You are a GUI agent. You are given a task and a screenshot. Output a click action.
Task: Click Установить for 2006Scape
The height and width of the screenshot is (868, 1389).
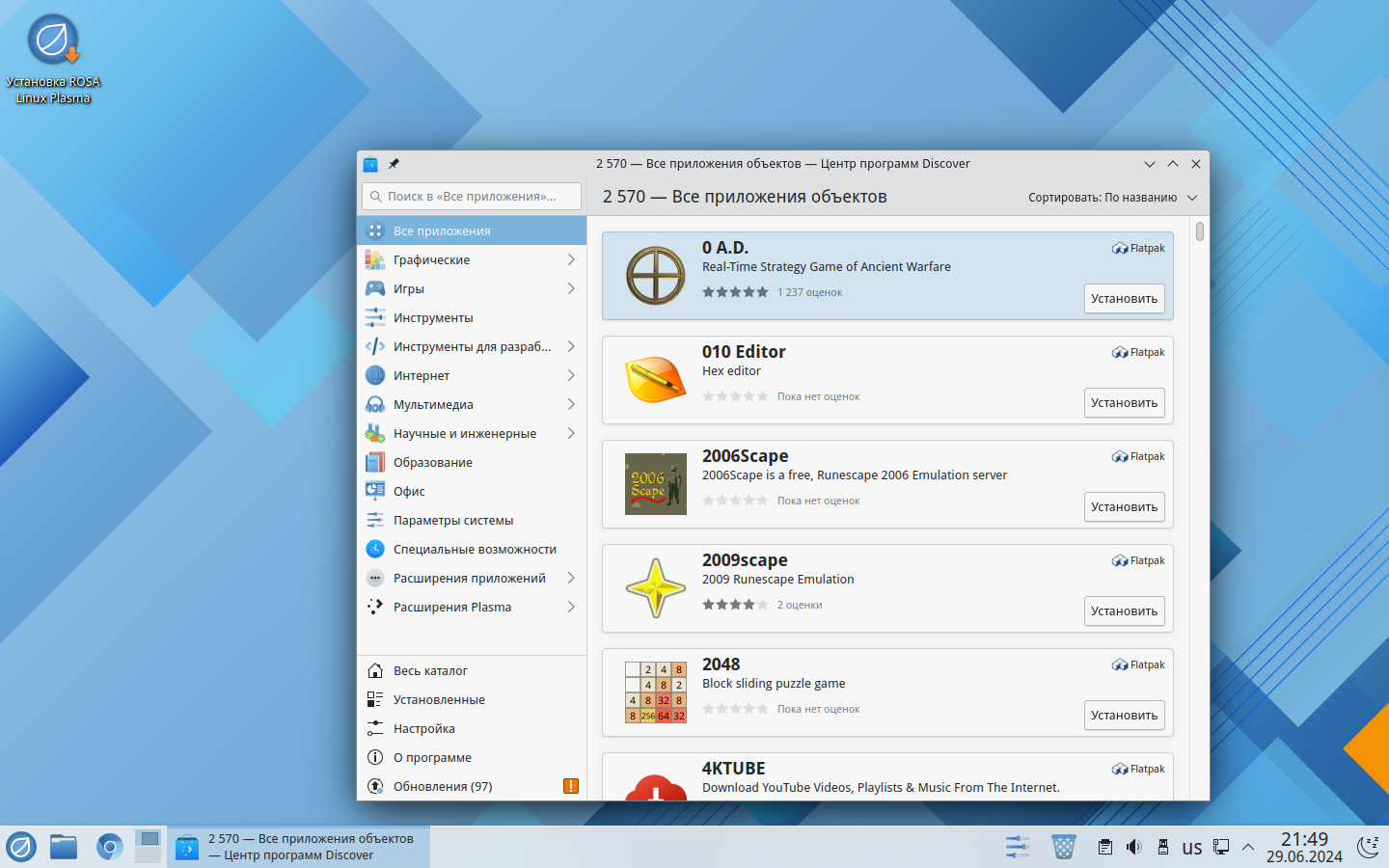pos(1125,507)
